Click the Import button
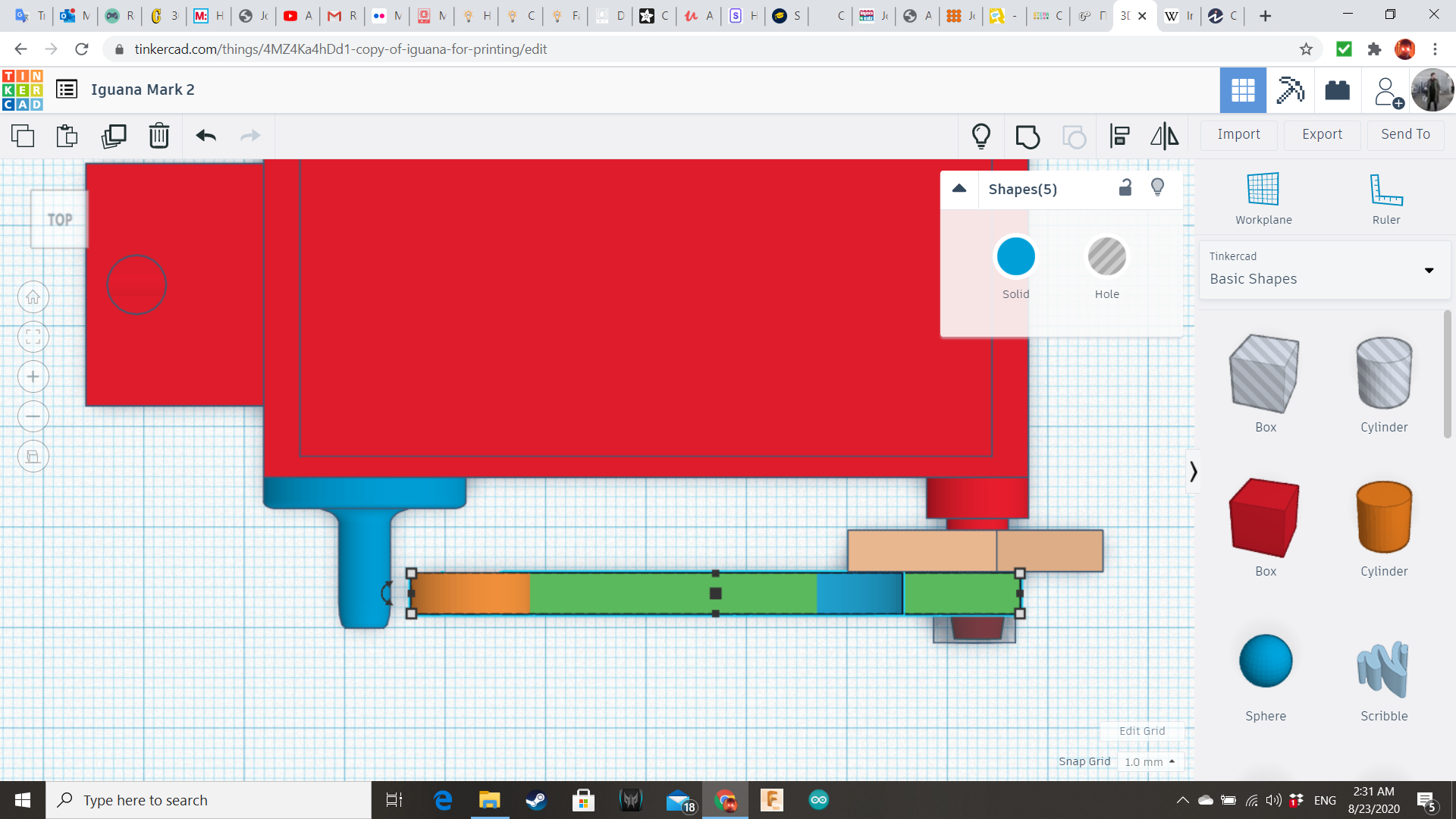Screen dimensions: 1456x819 point(1238,134)
